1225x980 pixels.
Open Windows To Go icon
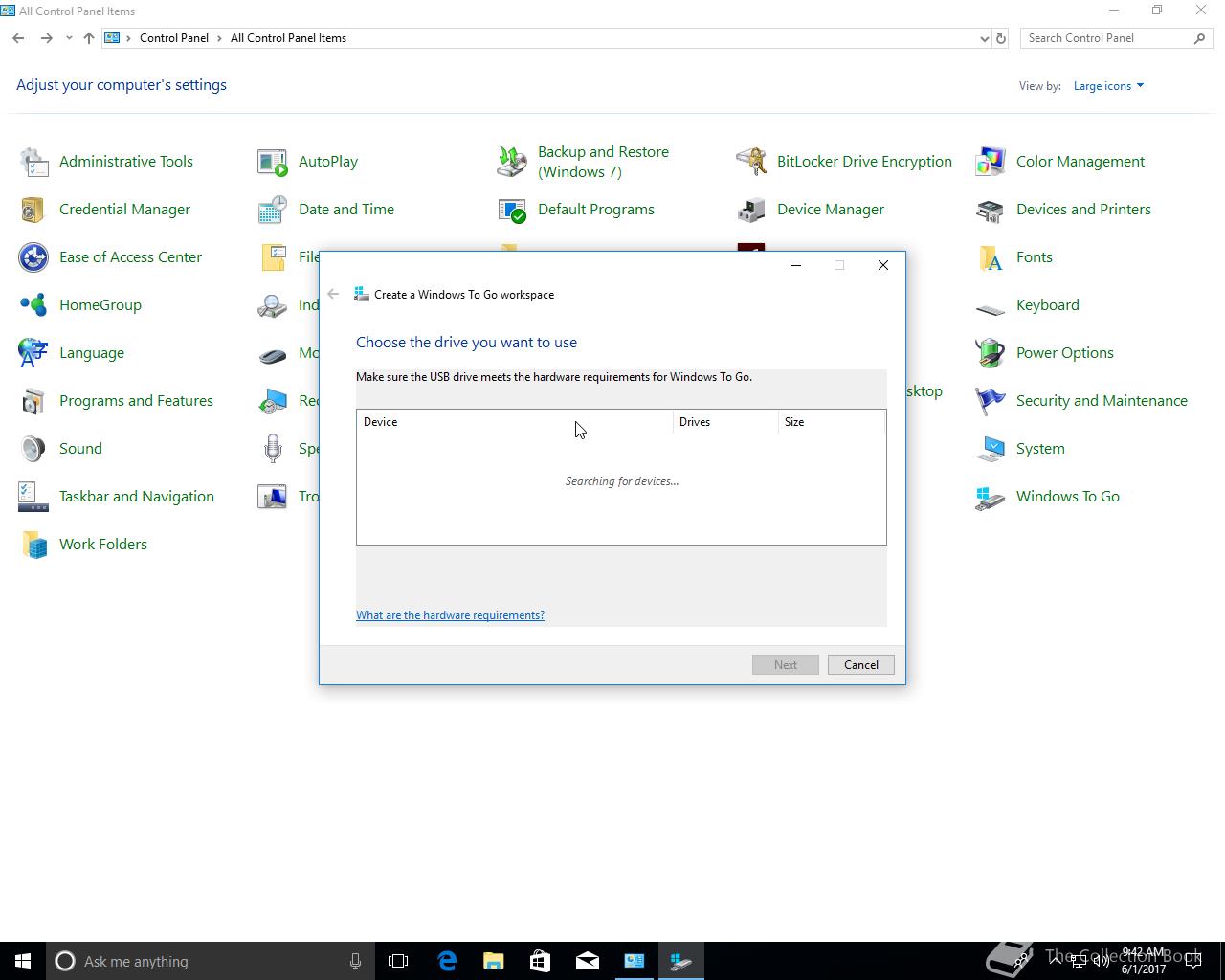[x=991, y=497]
